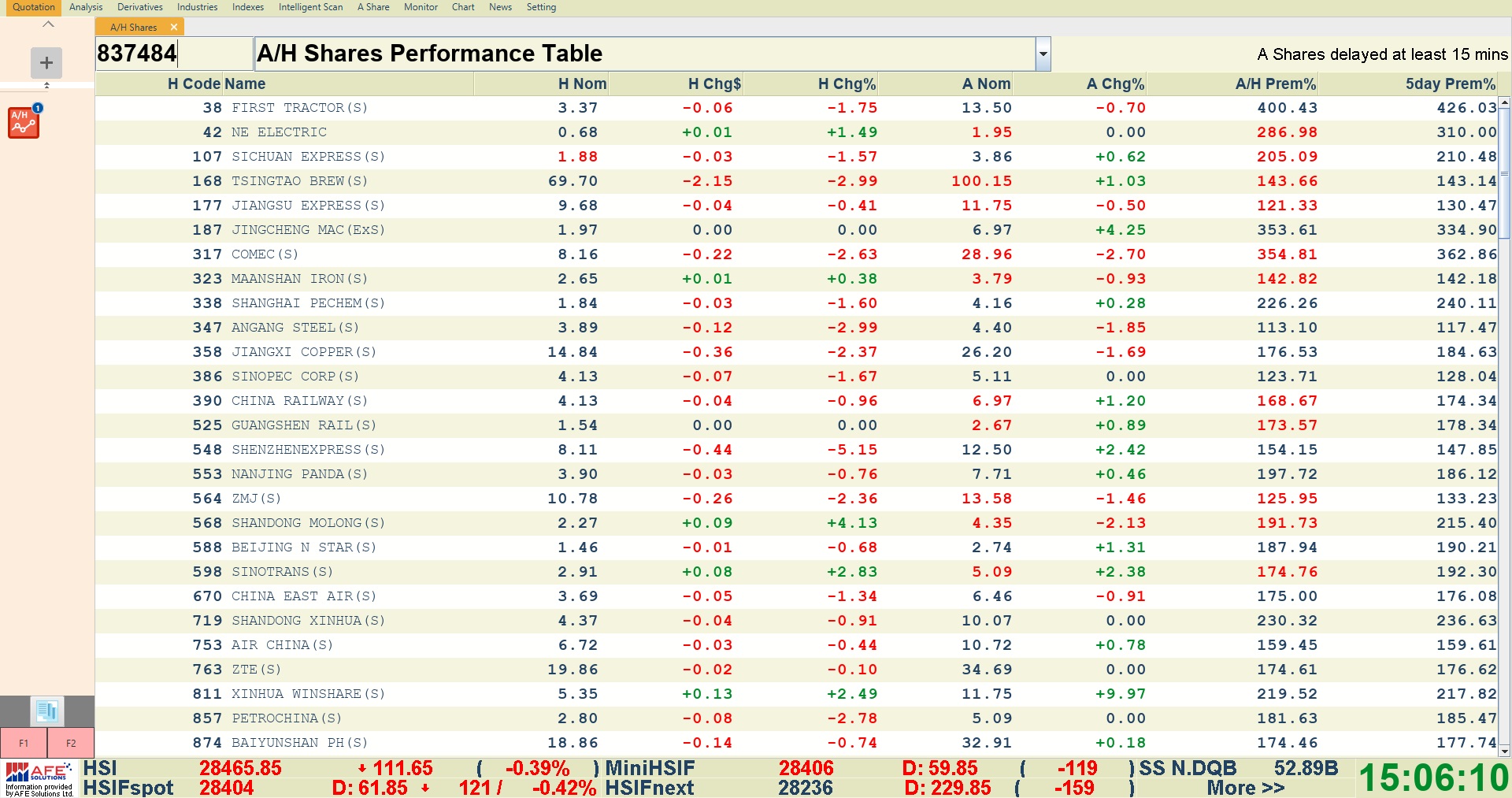Open the Setting menu
This screenshot has height=798, width=1512.
pos(541,7)
